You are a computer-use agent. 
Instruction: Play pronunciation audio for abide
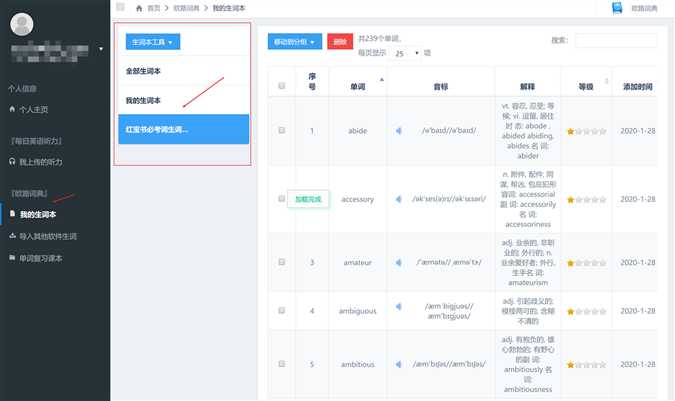pyautogui.click(x=399, y=131)
